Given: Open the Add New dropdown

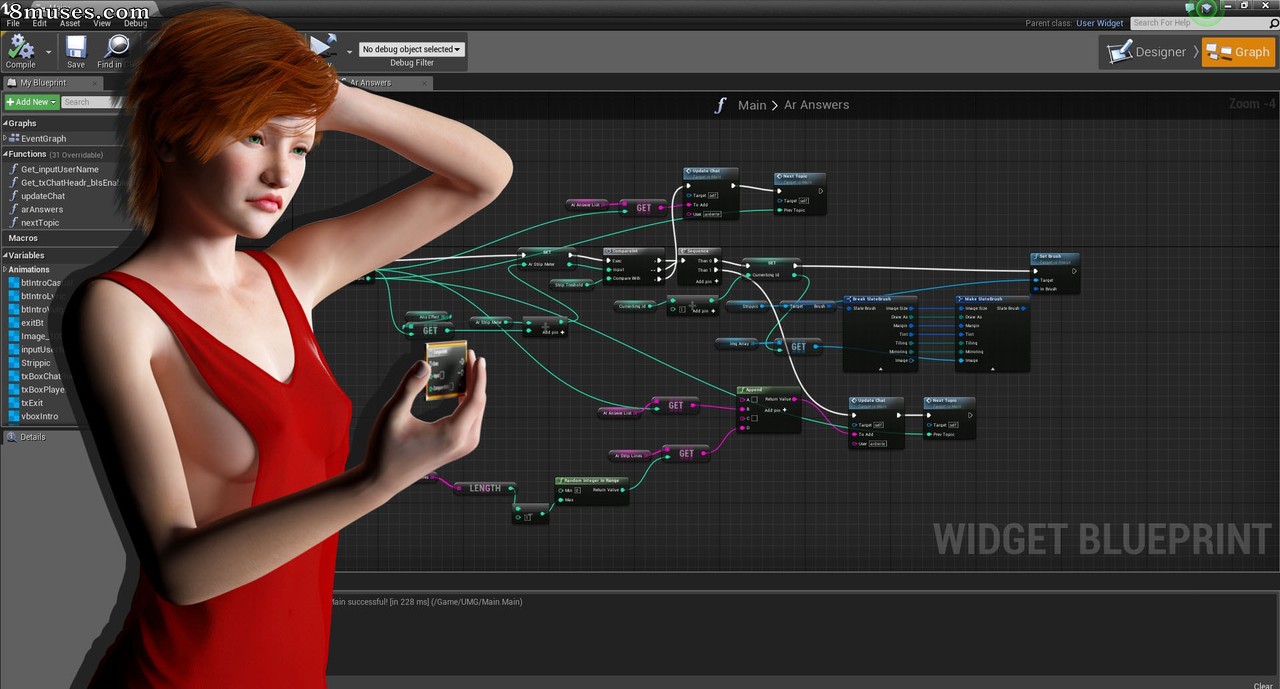Looking at the screenshot, I should (x=31, y=102).
